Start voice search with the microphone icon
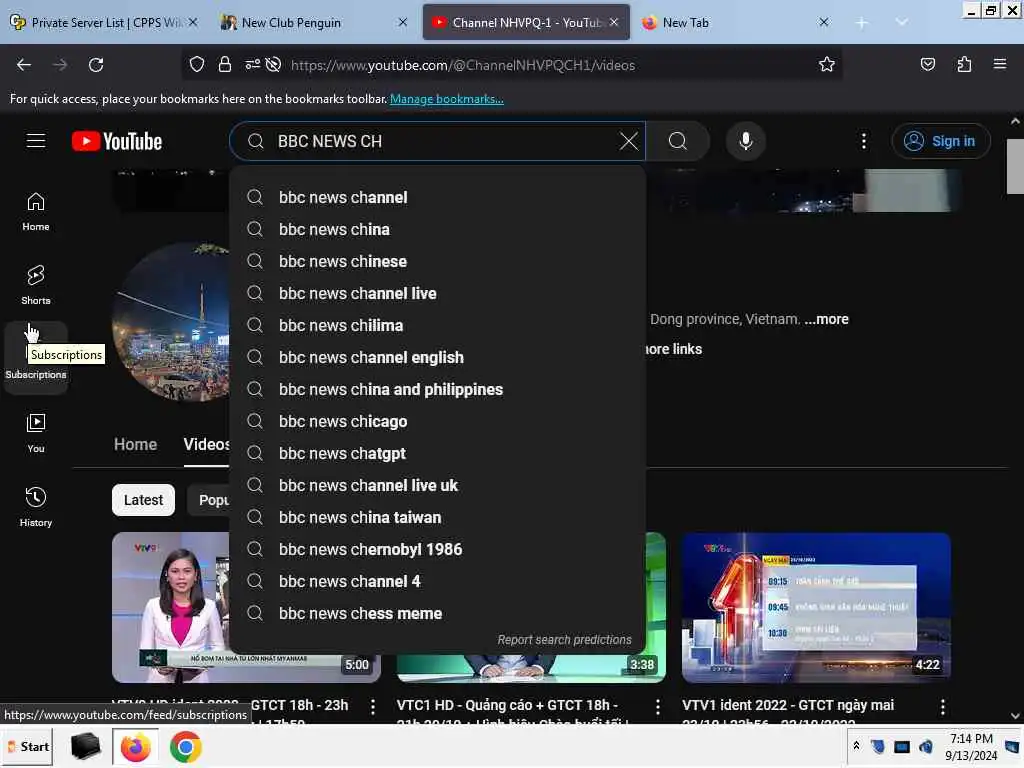The height and width of the screenshot is (768, 1024). coord(746,141)
